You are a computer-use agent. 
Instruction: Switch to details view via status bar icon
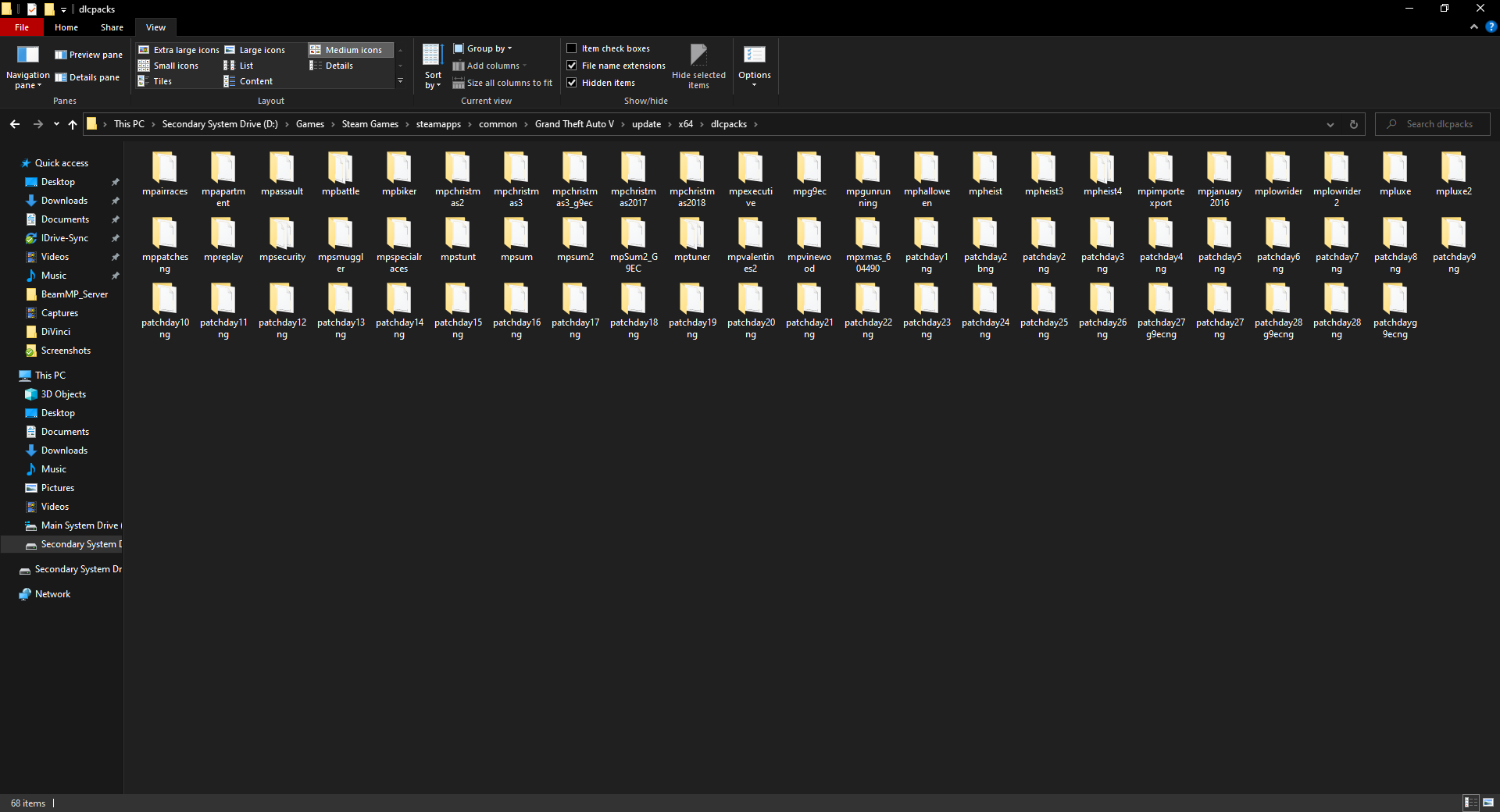pos(1470,803)
